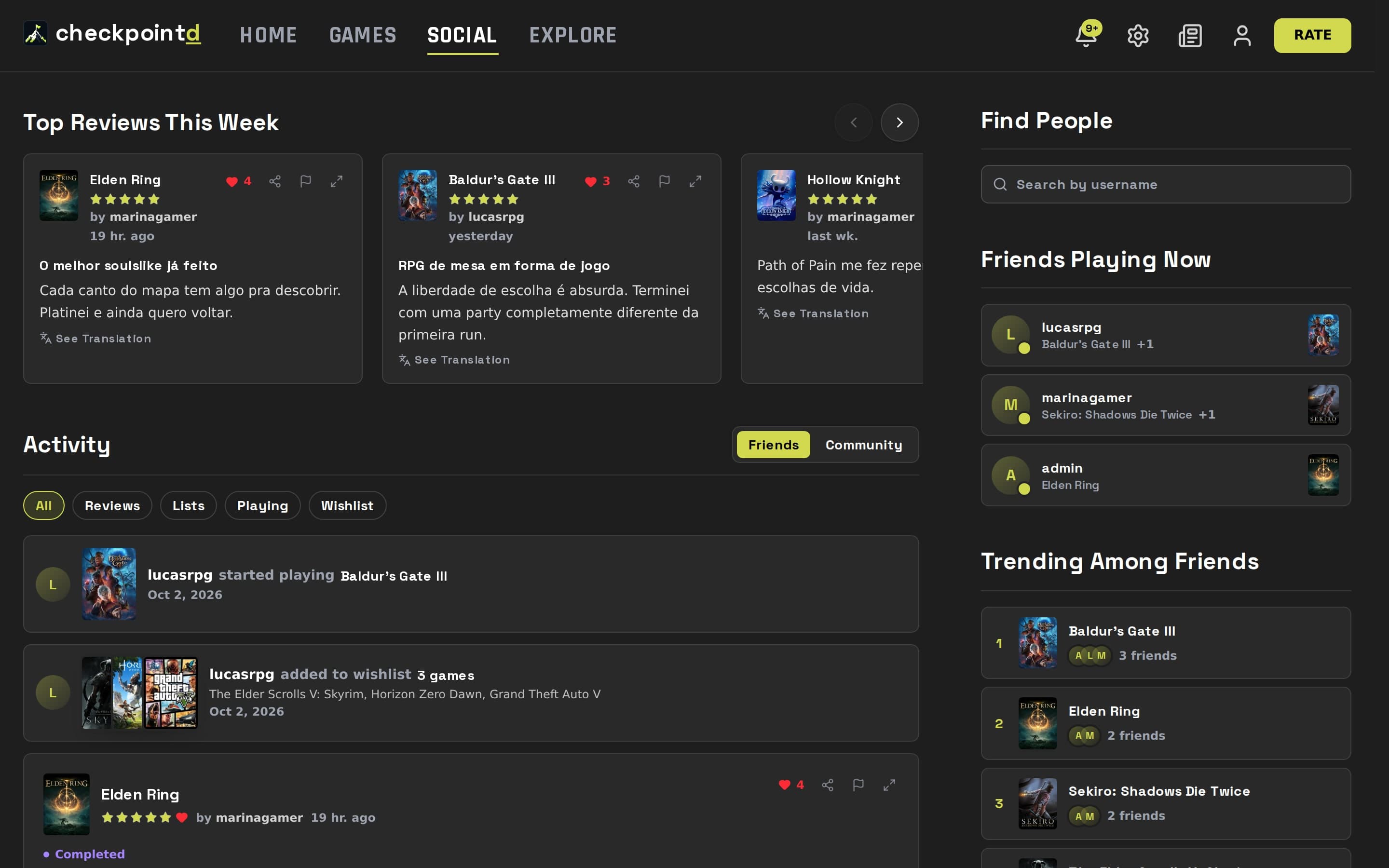1389x868 pixels.
Task: Open the Social tab
Action: click(x=463, y=36)
